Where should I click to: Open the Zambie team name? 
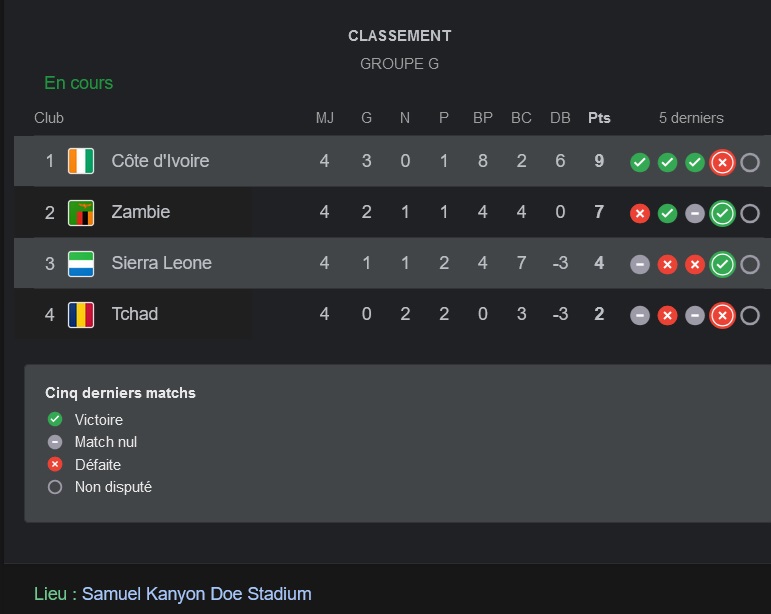pos(141,212)
